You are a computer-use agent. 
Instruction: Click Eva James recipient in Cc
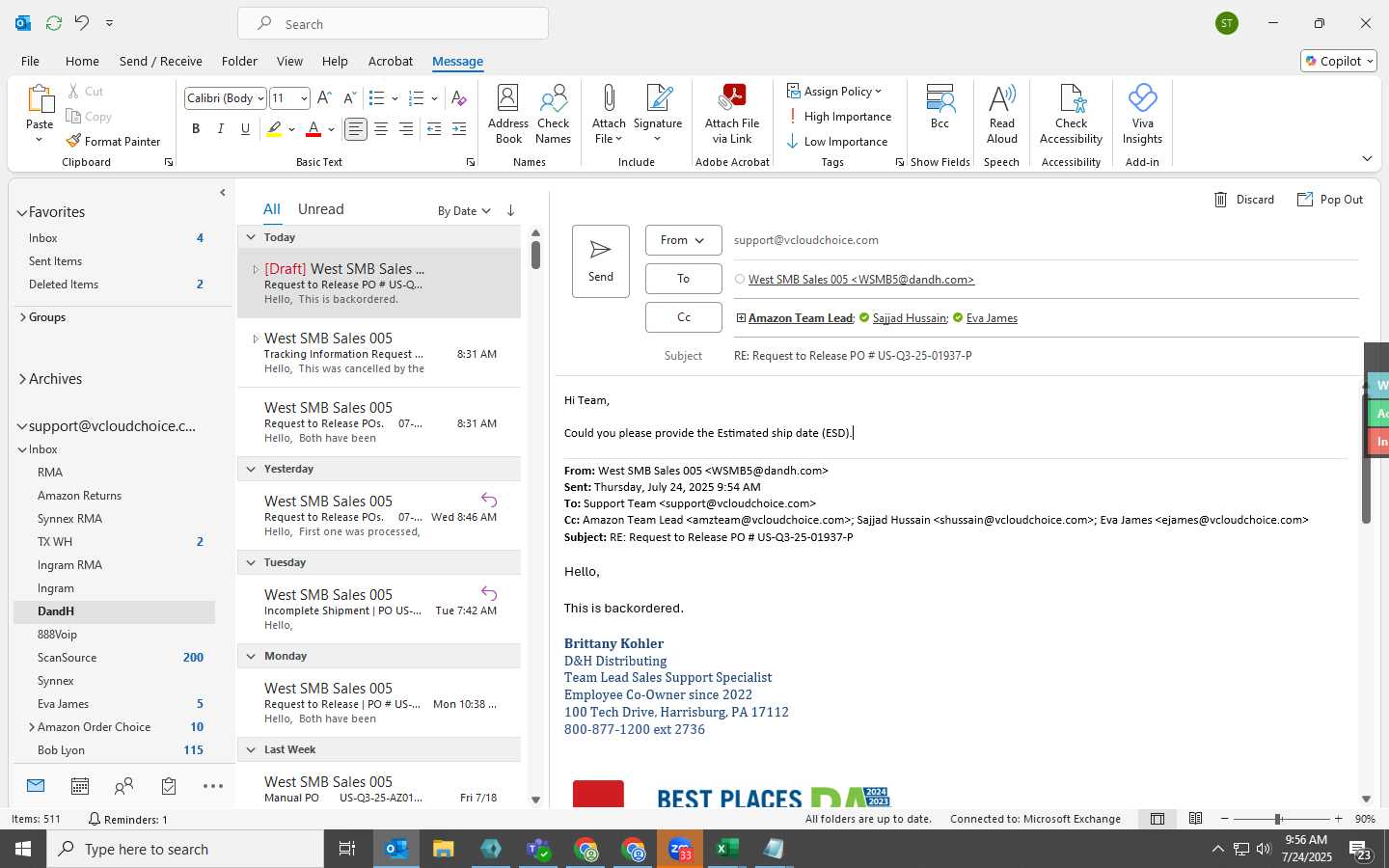click(992, 318)
